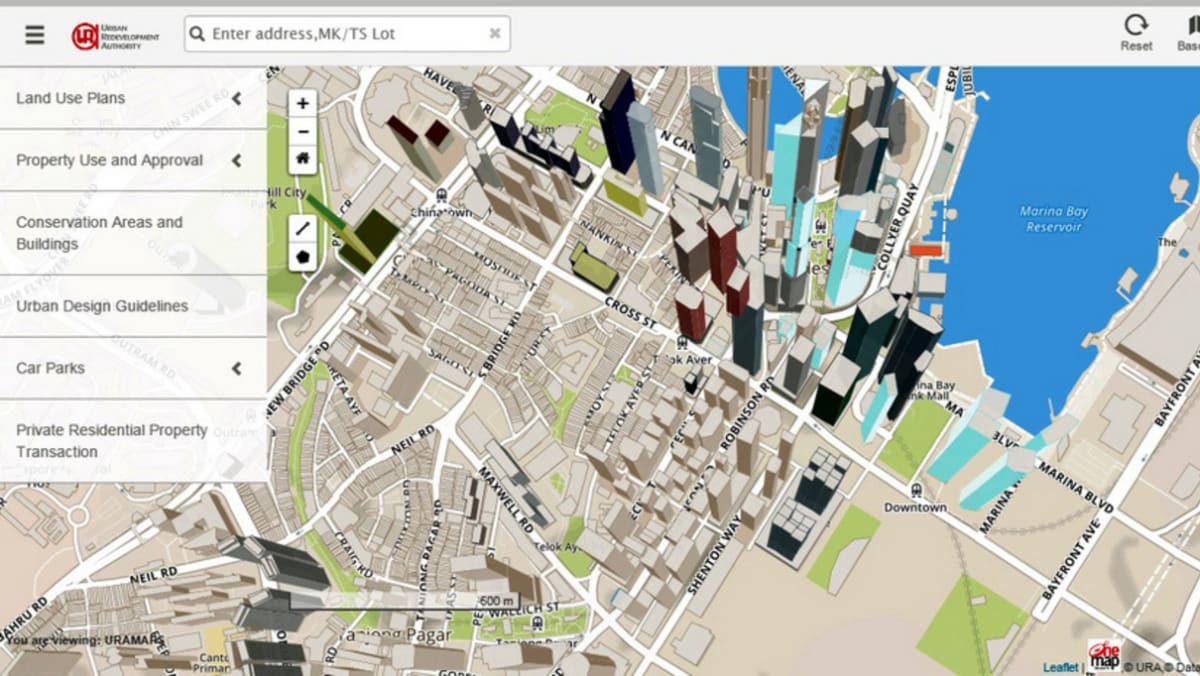Click the Urban Redevelopment Authority logo
The image size is (1200, 676).
pos(115,33)
